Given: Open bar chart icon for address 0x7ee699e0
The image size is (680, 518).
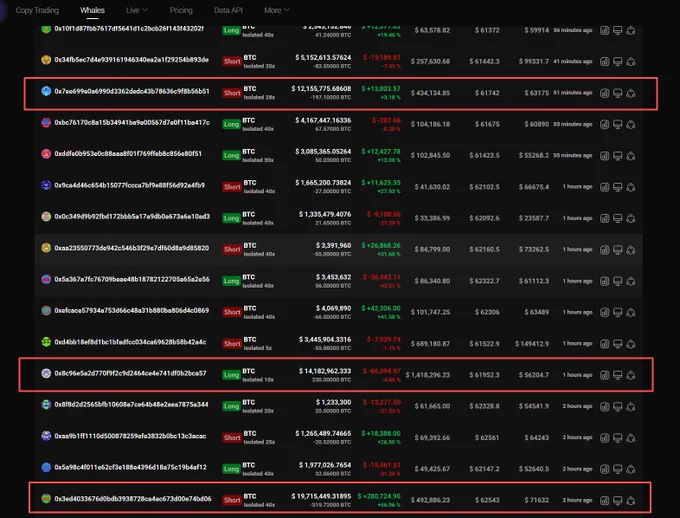Looking at the screenshot, I should click(x=605, y=93).
